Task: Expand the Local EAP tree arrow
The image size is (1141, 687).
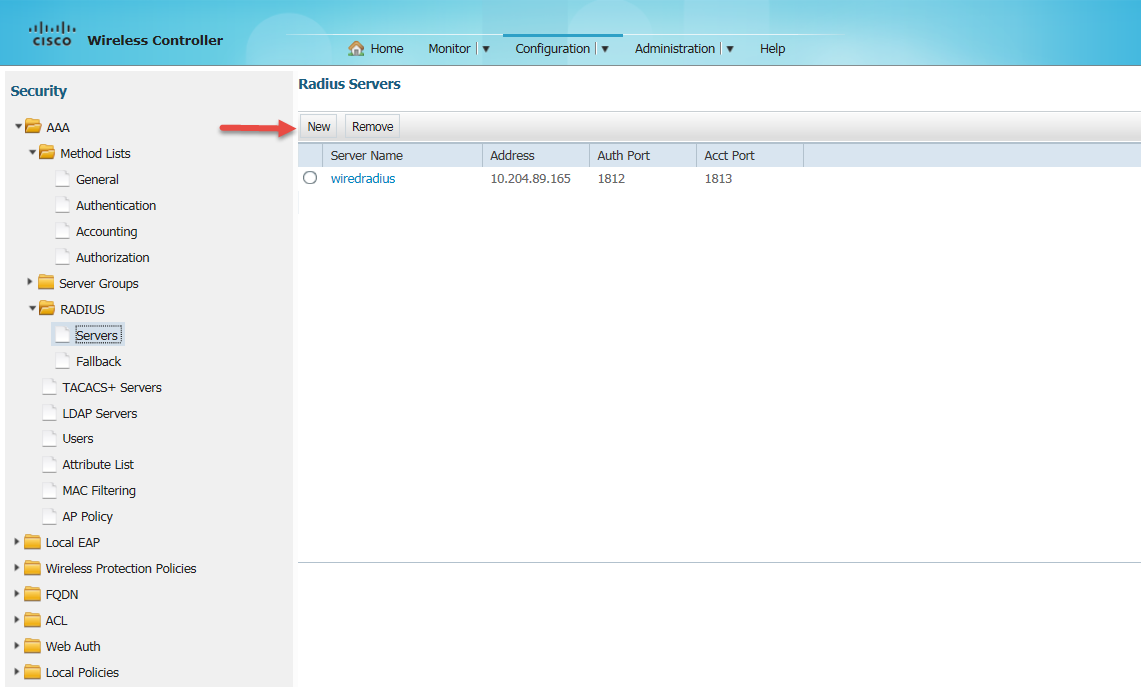Action: click(x=16, y=541)
